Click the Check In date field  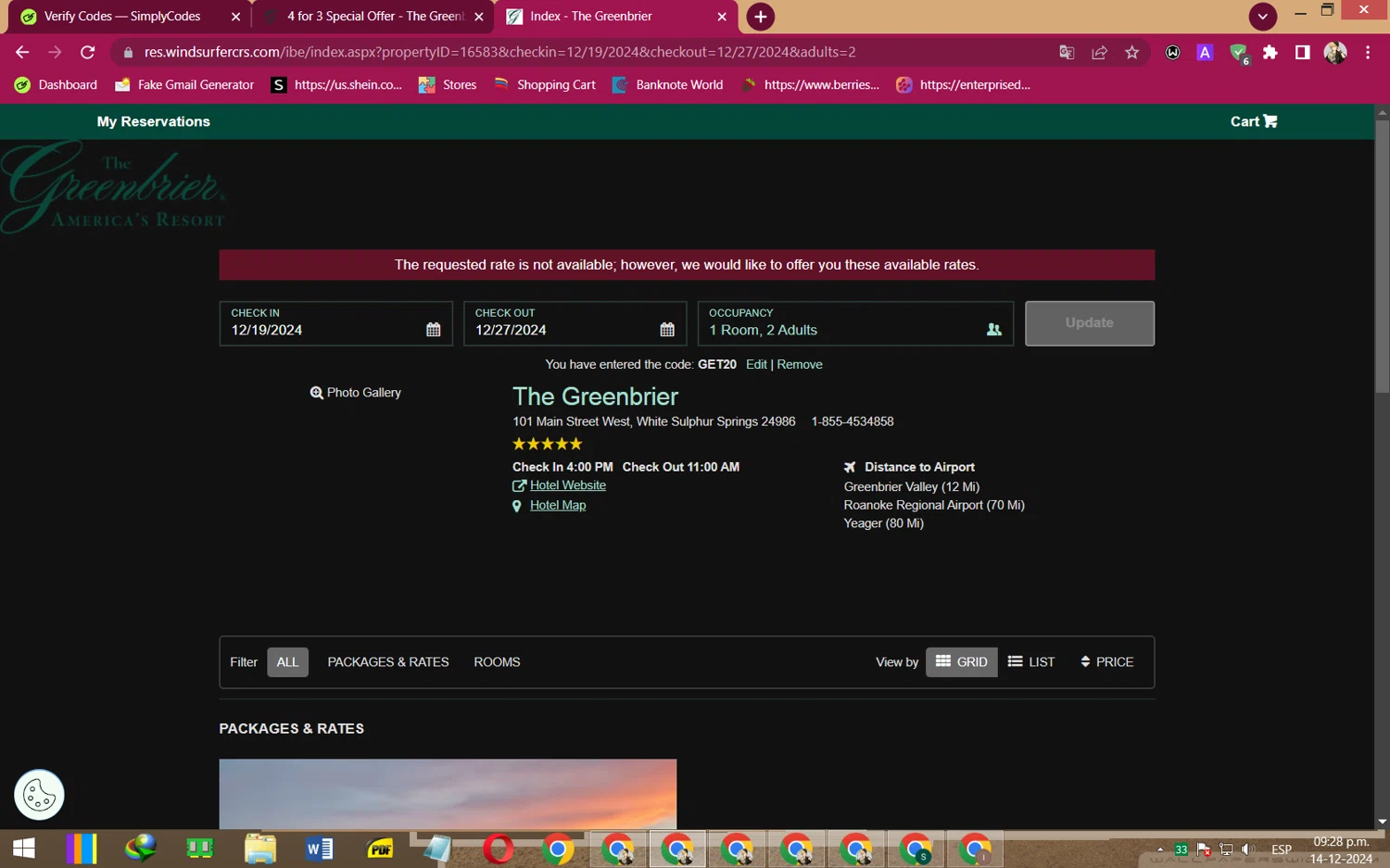coord(335,323)
